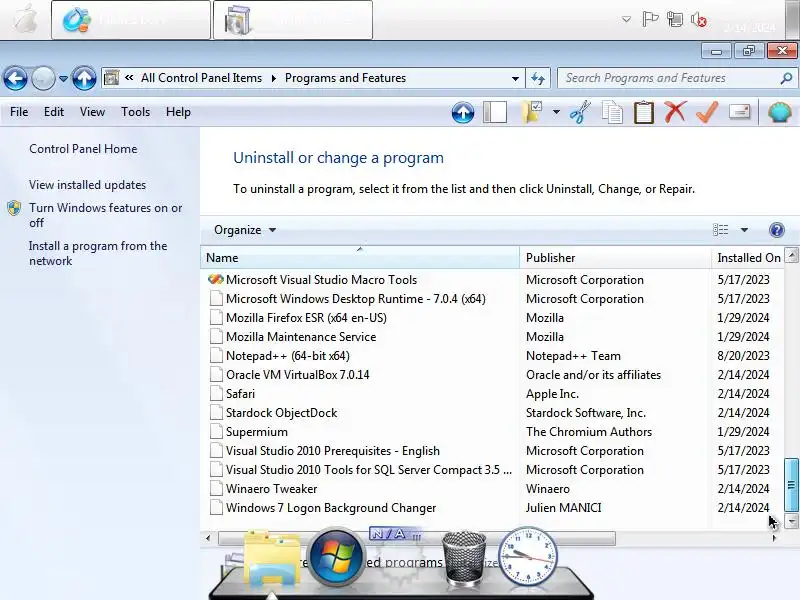Click the blue Up toolbar icon

(x=463, y=112)
